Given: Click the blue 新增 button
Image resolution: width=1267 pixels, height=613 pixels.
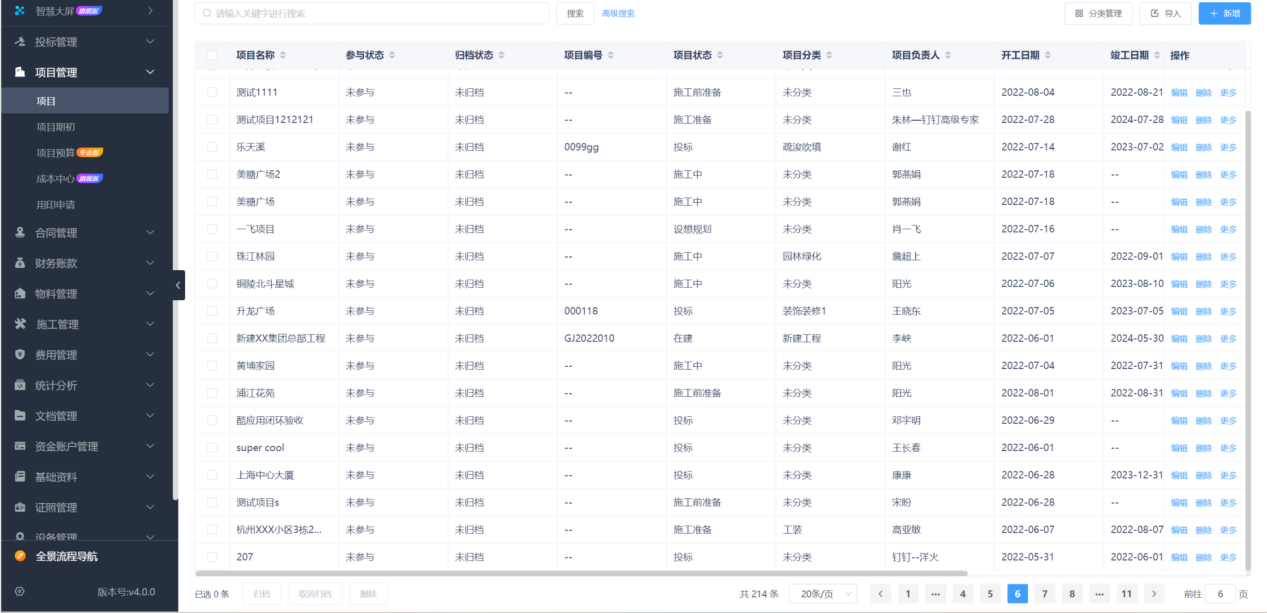Looking at the screenshot, I should (1224, 14).
